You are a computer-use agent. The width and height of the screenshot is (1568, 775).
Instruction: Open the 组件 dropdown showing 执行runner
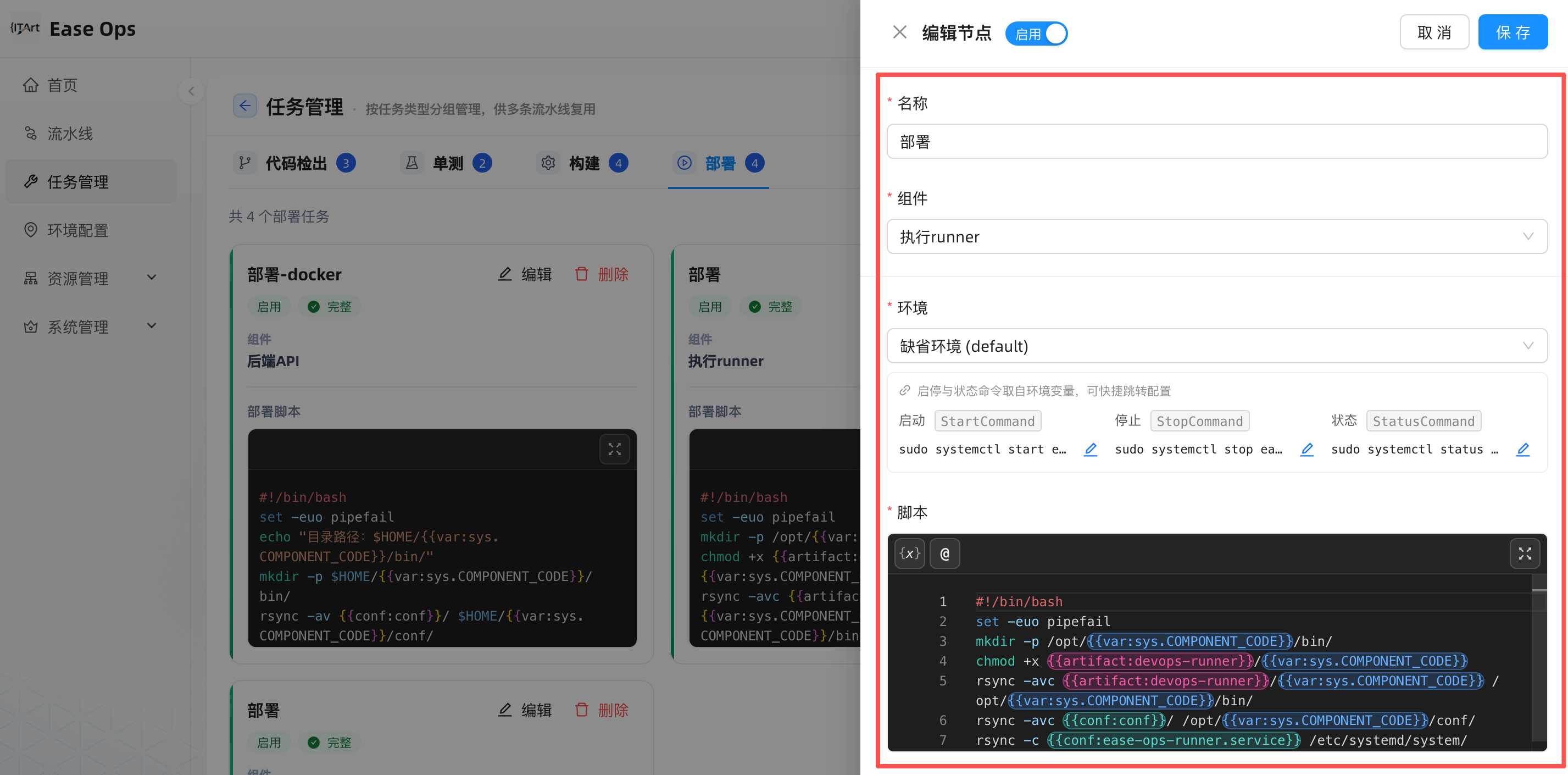(x=1217, y=236)
